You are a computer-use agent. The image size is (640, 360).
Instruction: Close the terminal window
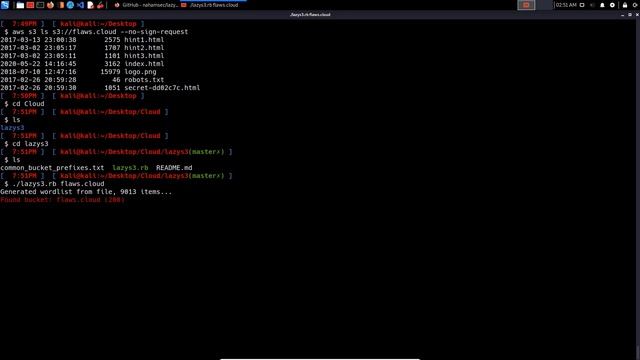click(637, 15)
